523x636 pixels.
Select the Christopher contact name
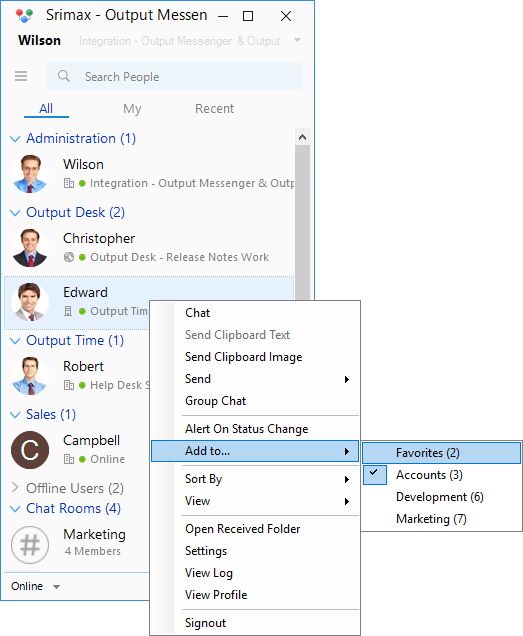99,238
